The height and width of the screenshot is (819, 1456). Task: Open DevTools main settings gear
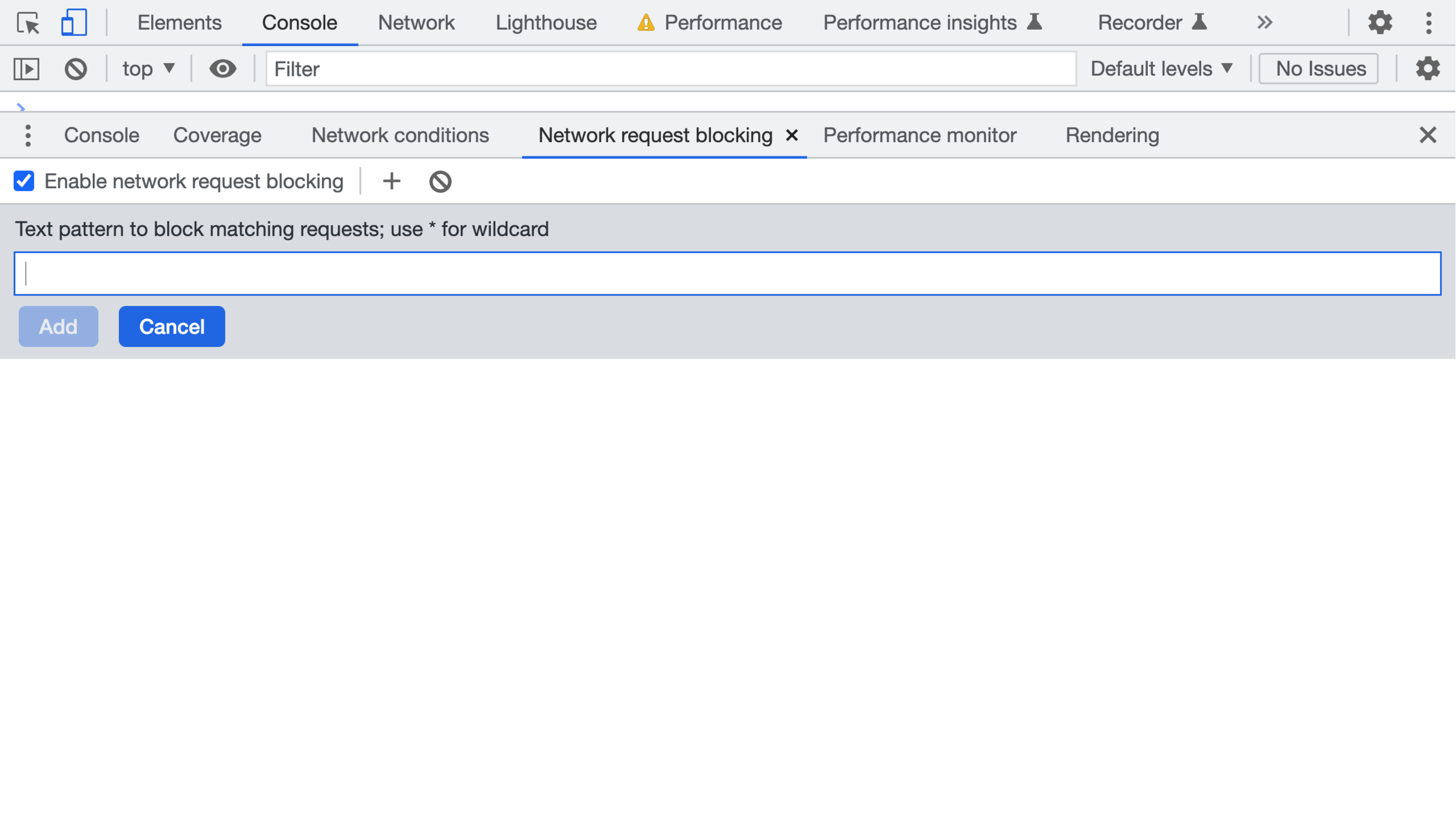tap(1380, 23)
